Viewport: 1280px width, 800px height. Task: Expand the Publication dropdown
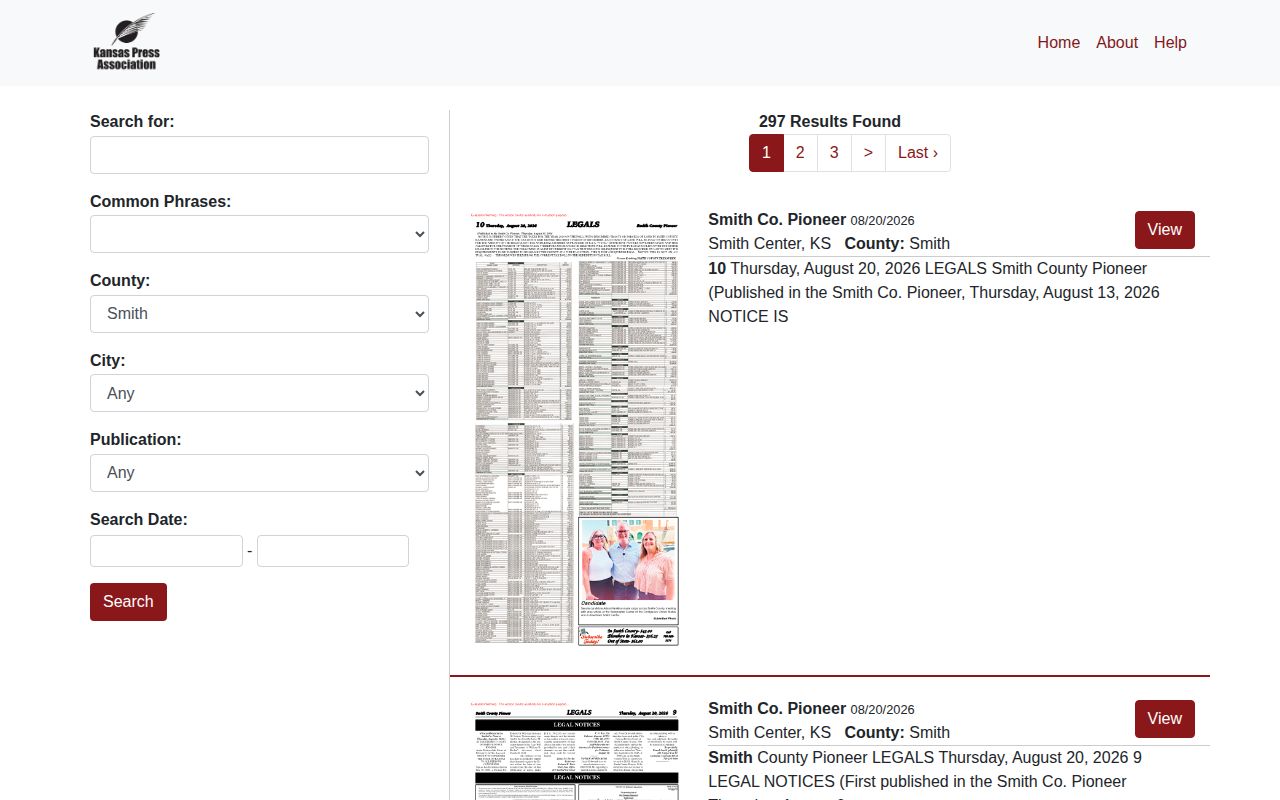coord(259,473)
